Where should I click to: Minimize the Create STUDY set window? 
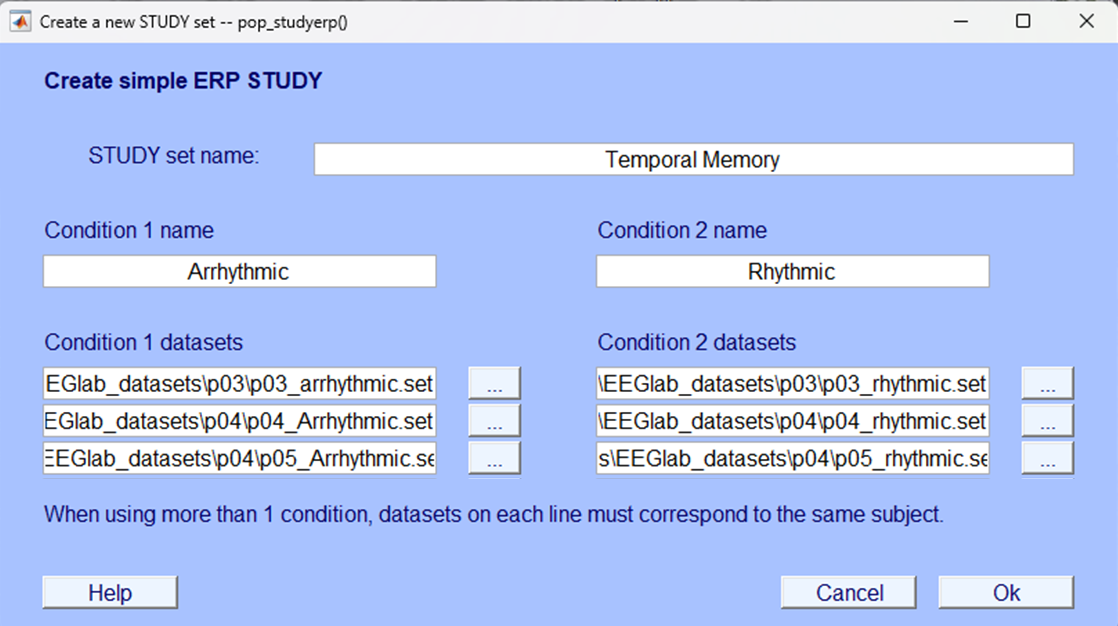[x=960, y=20]
